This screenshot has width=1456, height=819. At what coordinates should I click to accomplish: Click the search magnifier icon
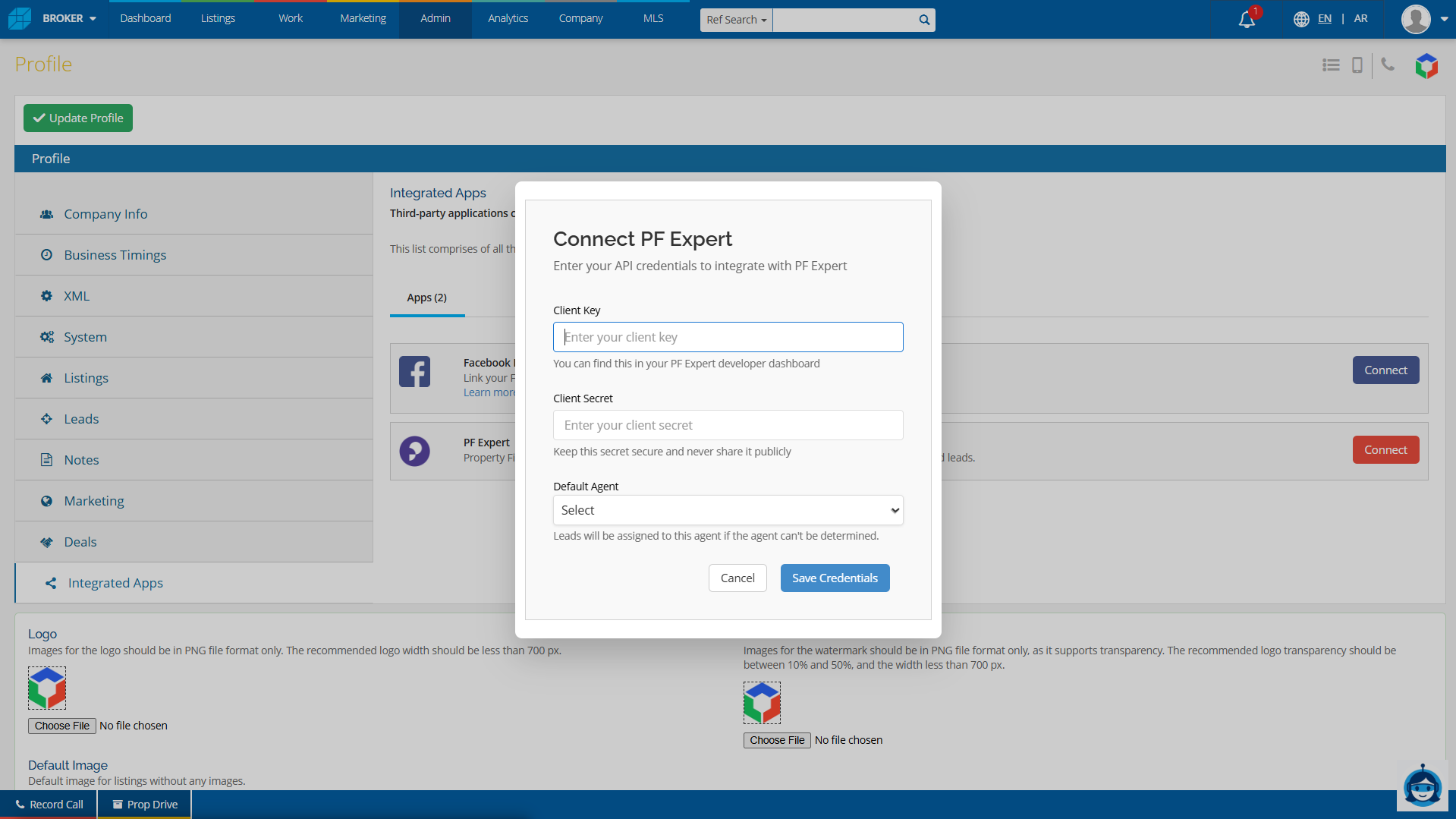[x=924, y=20]
